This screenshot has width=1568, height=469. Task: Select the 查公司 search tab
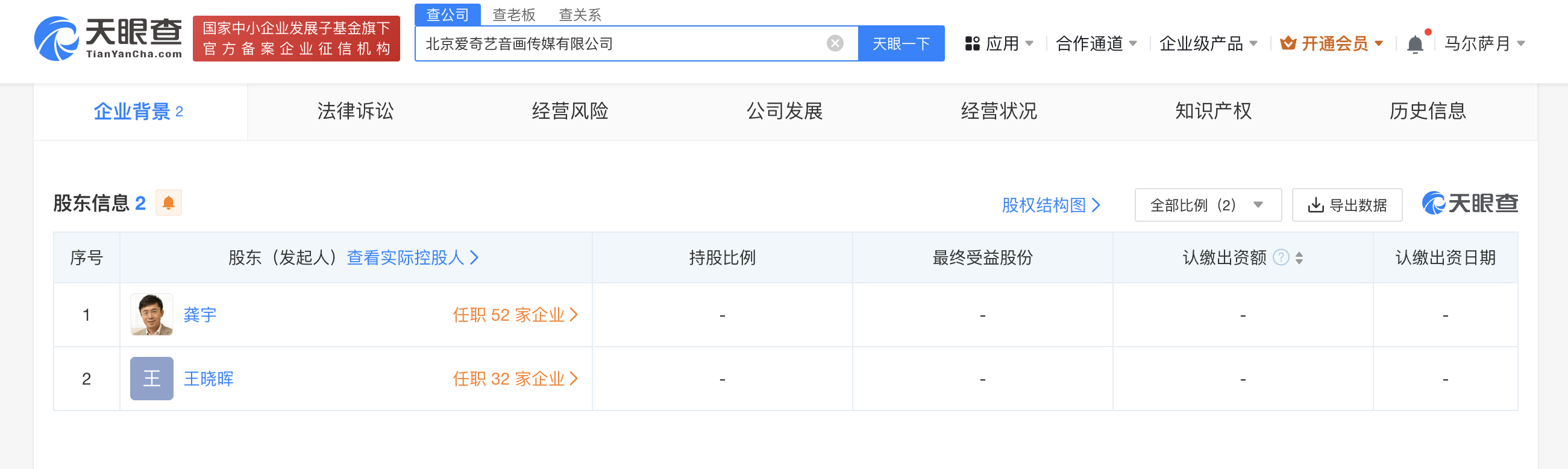click(447, 14)
